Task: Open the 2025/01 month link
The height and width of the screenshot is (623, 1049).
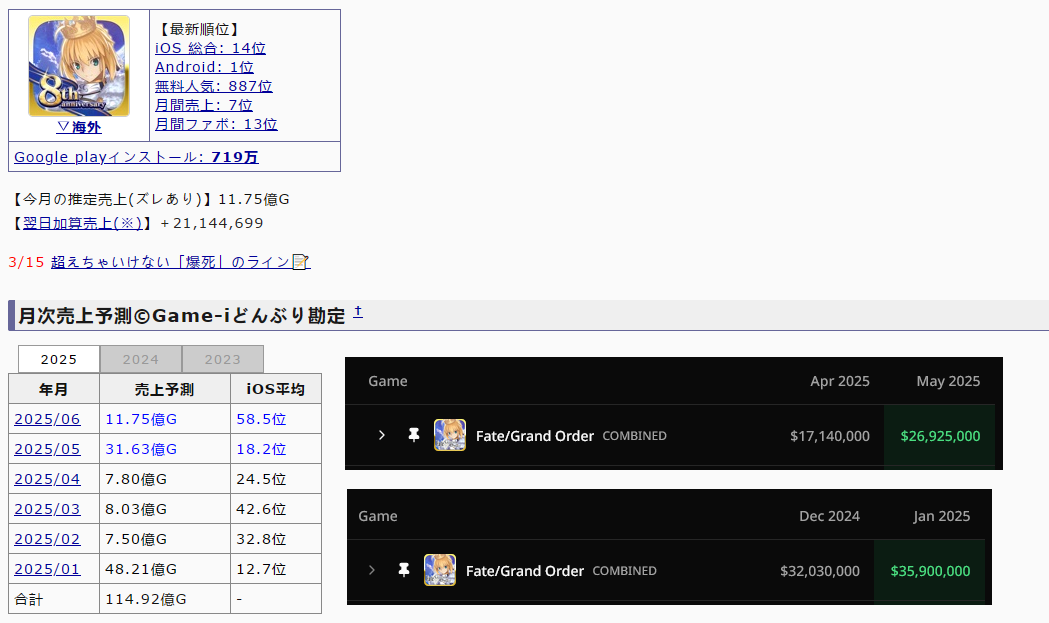Action: pyautogui.click(x=47, y=569)
